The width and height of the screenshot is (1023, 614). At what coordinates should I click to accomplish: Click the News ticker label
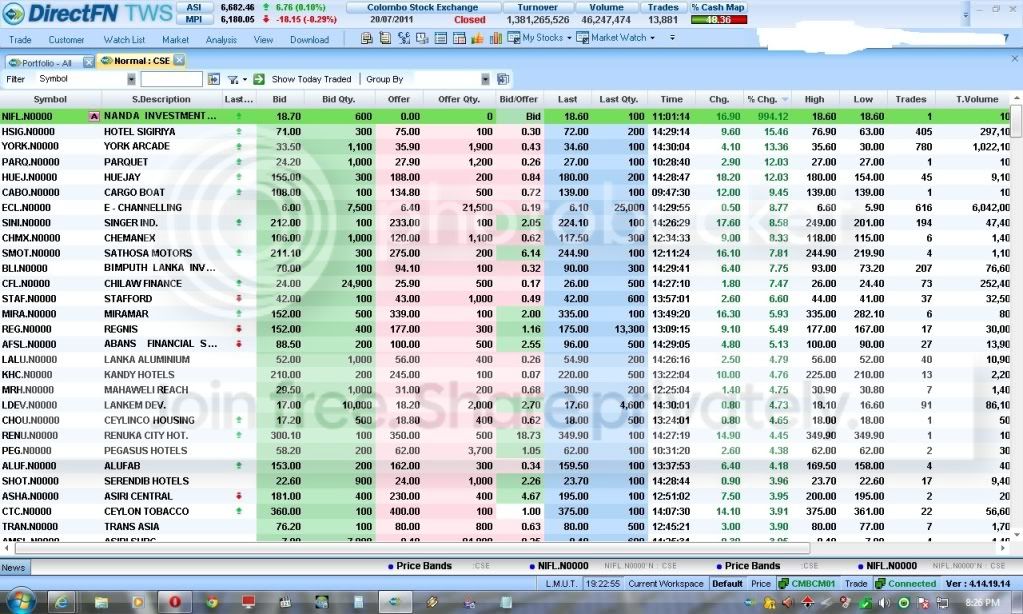click(x=13, y=568)
